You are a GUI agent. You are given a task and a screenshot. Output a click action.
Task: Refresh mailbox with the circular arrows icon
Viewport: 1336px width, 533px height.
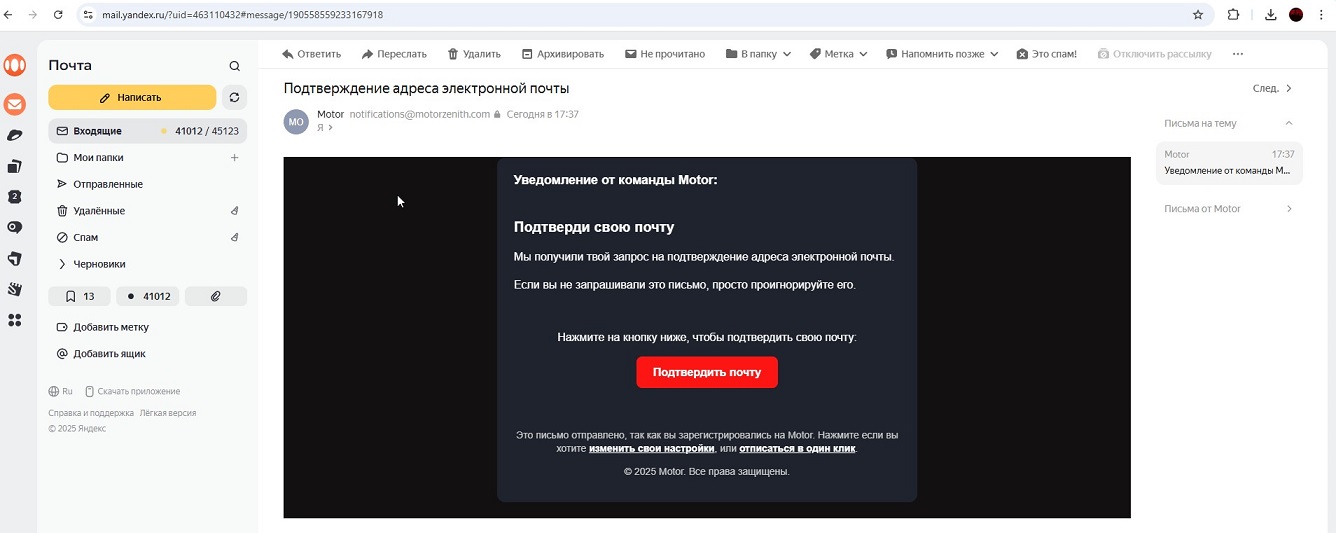pos(234,97)
